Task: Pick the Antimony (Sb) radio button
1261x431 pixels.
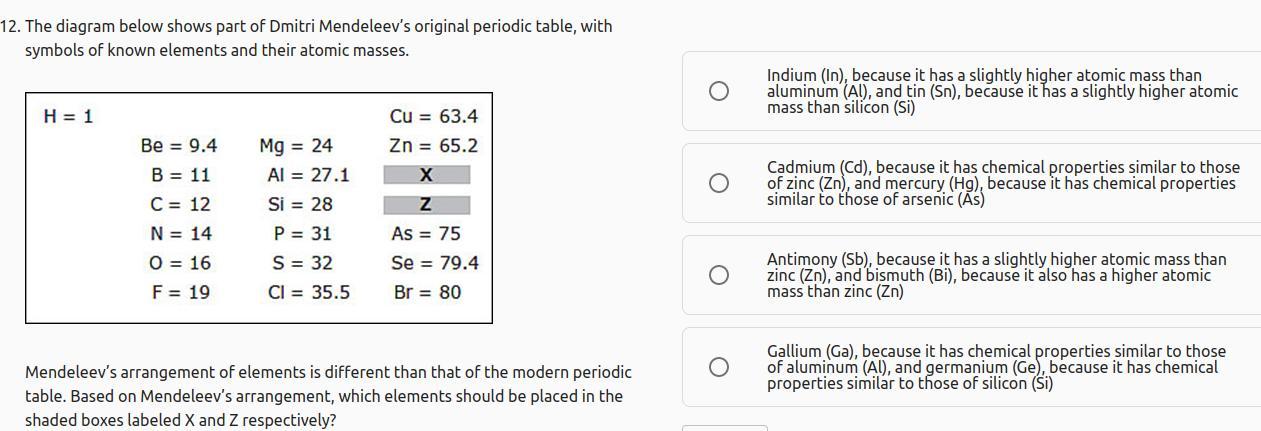Action: click(718, 275)
